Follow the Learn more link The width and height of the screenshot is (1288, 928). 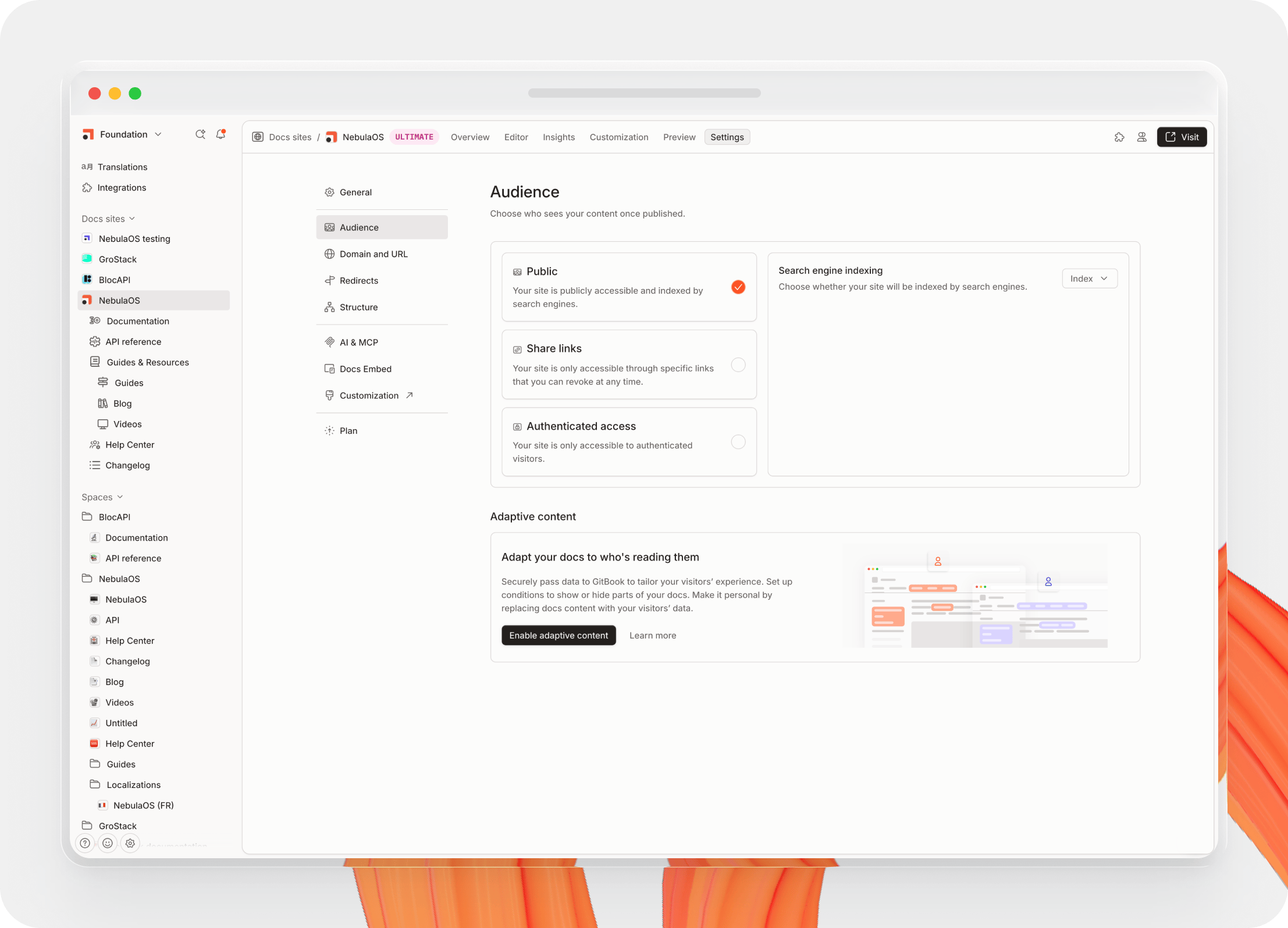coord(653,636)
